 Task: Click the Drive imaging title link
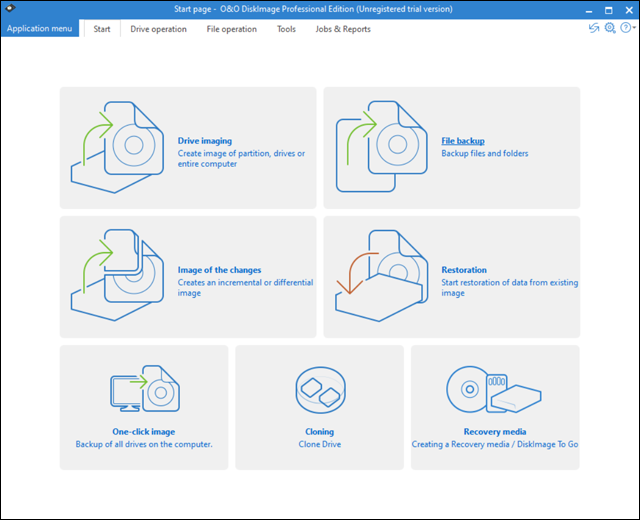(x=204, y=141)
